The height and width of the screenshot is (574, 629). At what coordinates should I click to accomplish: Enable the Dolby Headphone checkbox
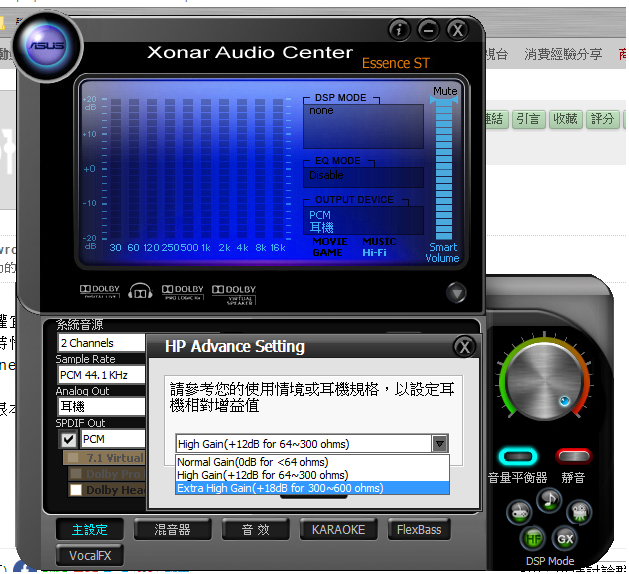[76, 490]
